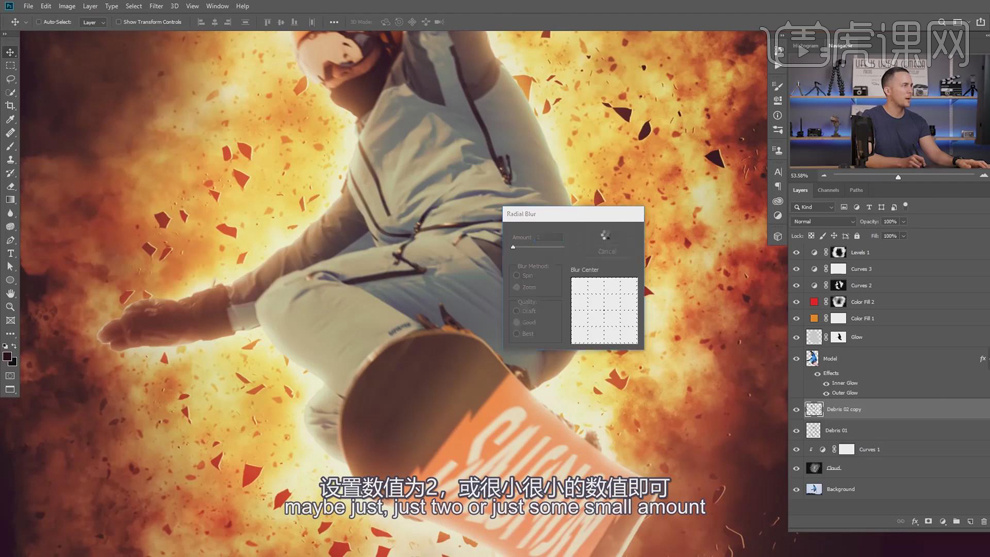Select Spin blur method radio
Image resolution: width=990 pixels, height=557 pixels.
coord(516,275)
